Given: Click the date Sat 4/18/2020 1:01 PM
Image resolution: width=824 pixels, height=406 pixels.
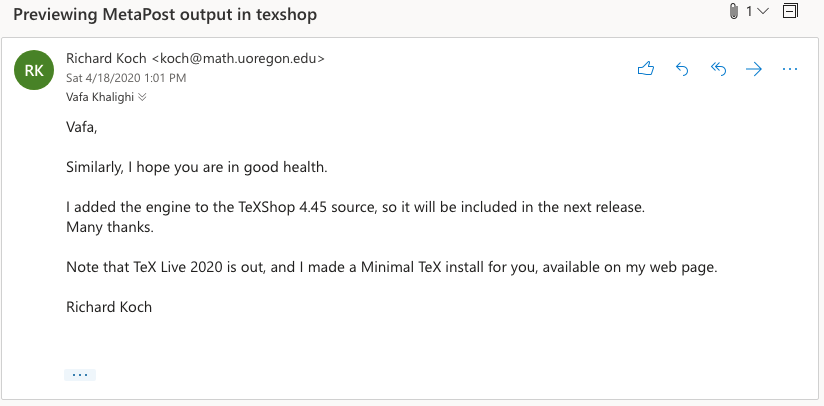Looking at the screenshot, I should click(126, 78).
